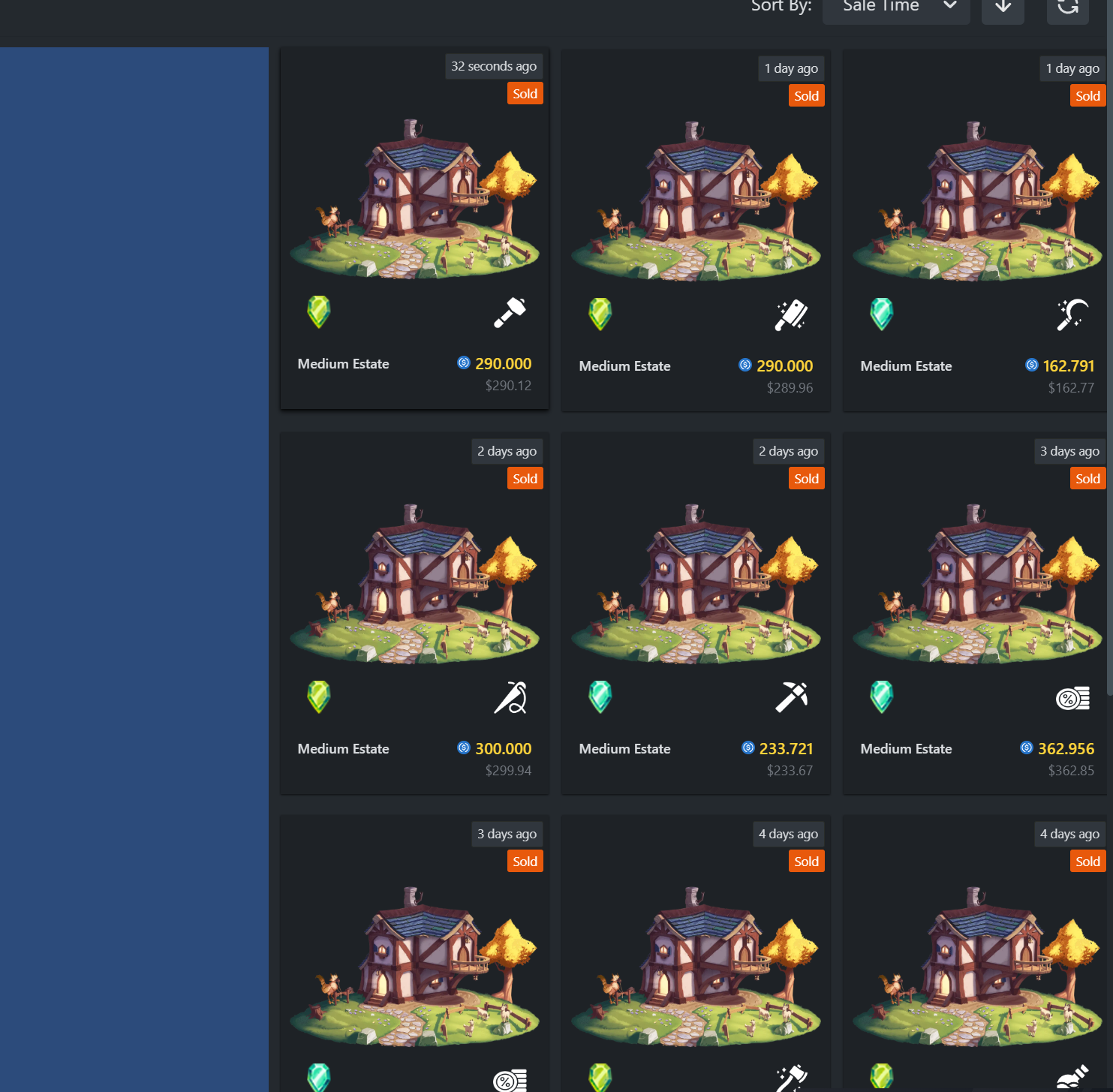Click the price 162.791
This screenshot has height=1092, width=1113.
(1069, 366)
